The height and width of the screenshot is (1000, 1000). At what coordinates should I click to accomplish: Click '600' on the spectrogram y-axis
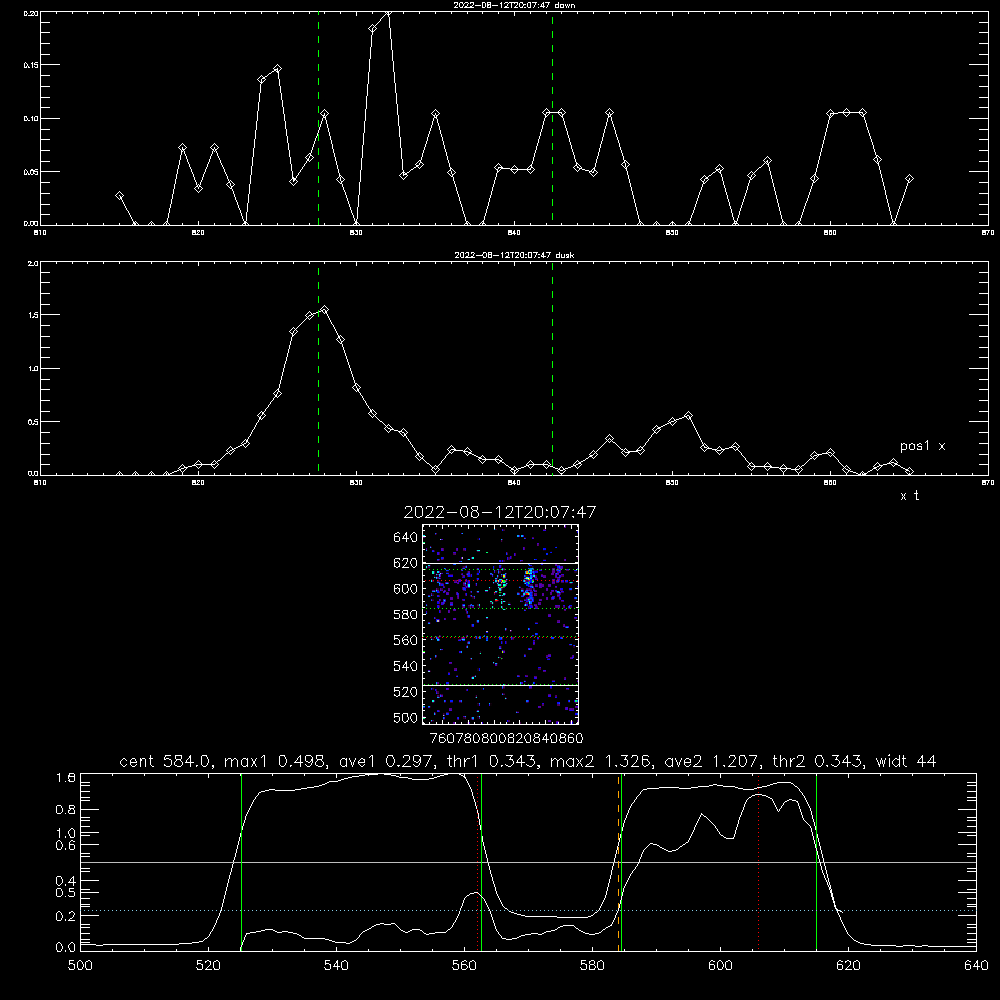(406, 589)
